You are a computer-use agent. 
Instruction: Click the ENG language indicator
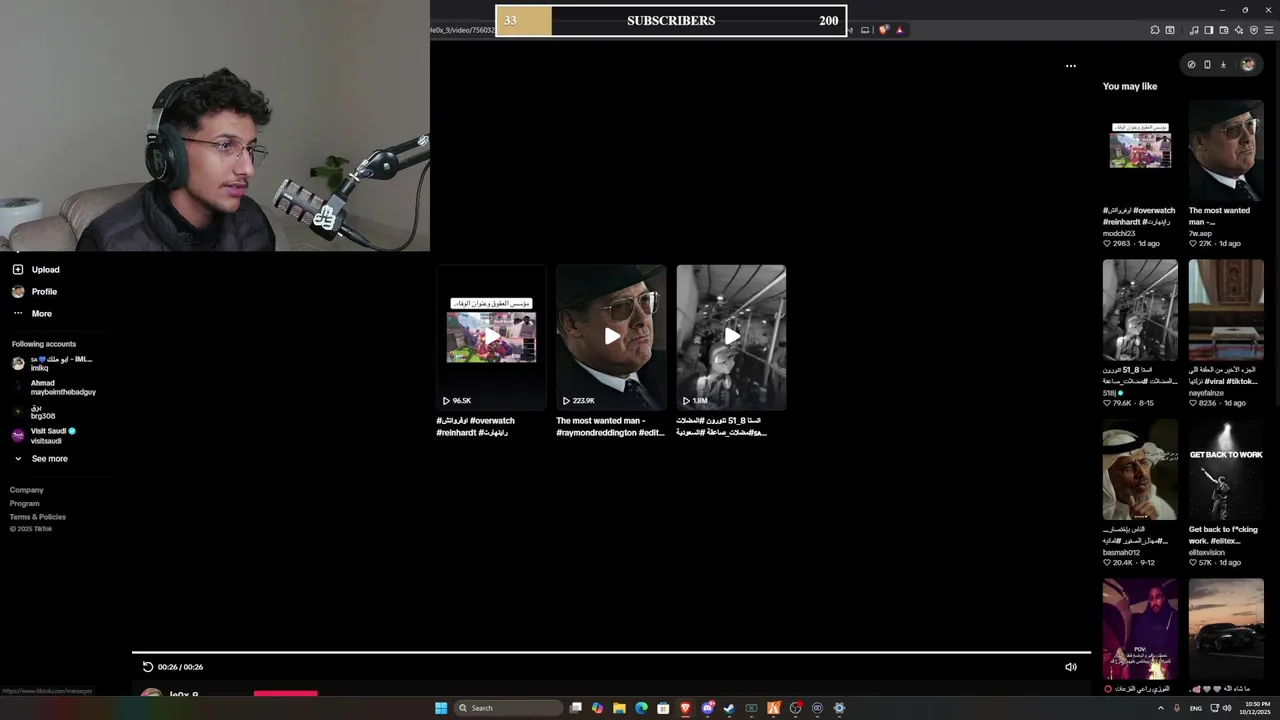click(1195, 708)
